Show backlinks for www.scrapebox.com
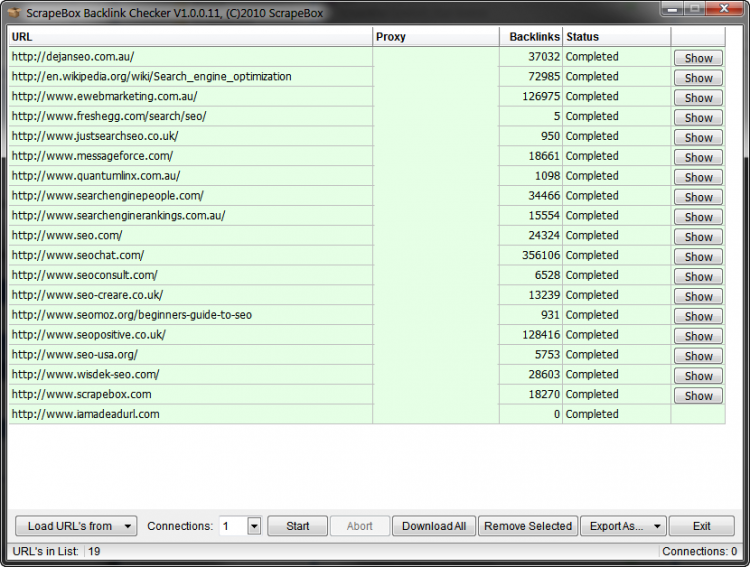750x567 pixels. coord(698,396)
